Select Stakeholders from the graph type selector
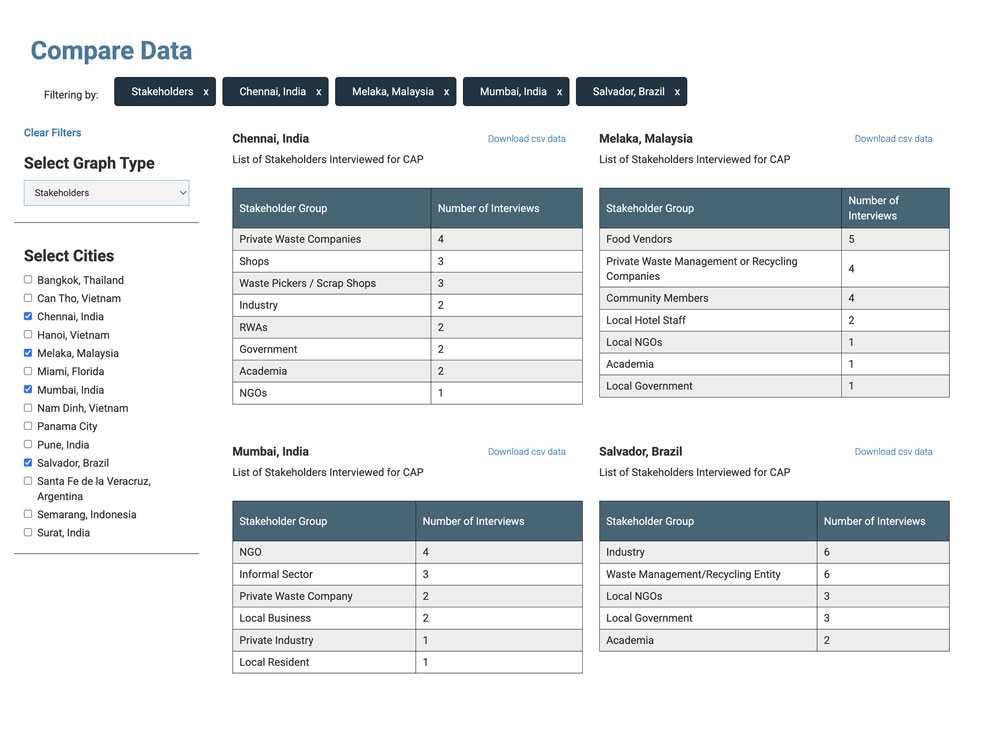This screenshot has width=1000, height=752. (x=106, y=192)
